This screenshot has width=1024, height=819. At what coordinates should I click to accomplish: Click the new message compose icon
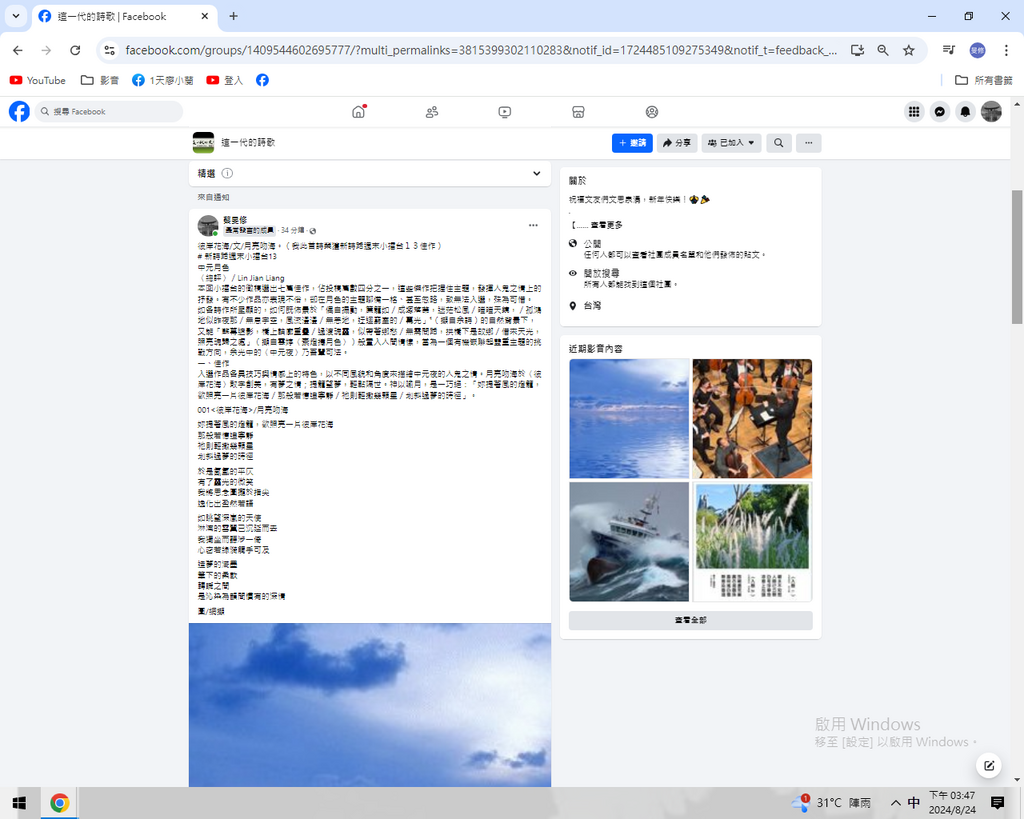click(988, 766)
